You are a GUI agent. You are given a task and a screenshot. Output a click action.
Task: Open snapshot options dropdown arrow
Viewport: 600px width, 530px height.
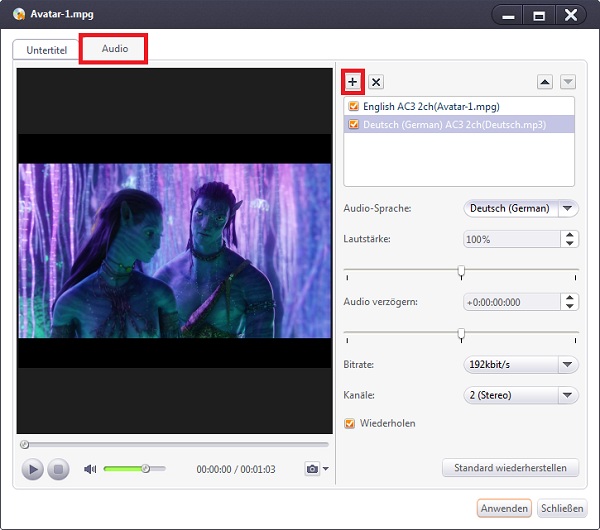(326, 469)
